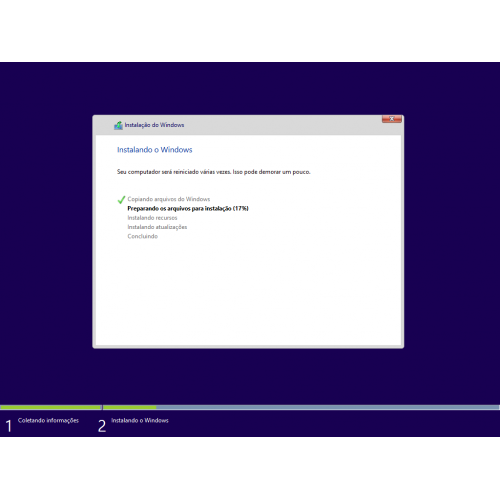Close the Instalação do Windows dialog
Viewport: 500px width, 500px height.
pyautogui.click(x=392, y=119)
